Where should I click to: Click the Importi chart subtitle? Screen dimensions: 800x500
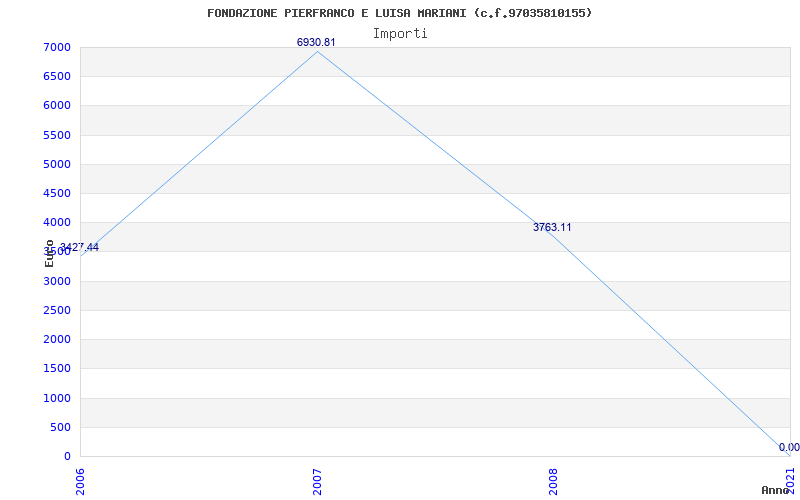click(x=400, y=34)
